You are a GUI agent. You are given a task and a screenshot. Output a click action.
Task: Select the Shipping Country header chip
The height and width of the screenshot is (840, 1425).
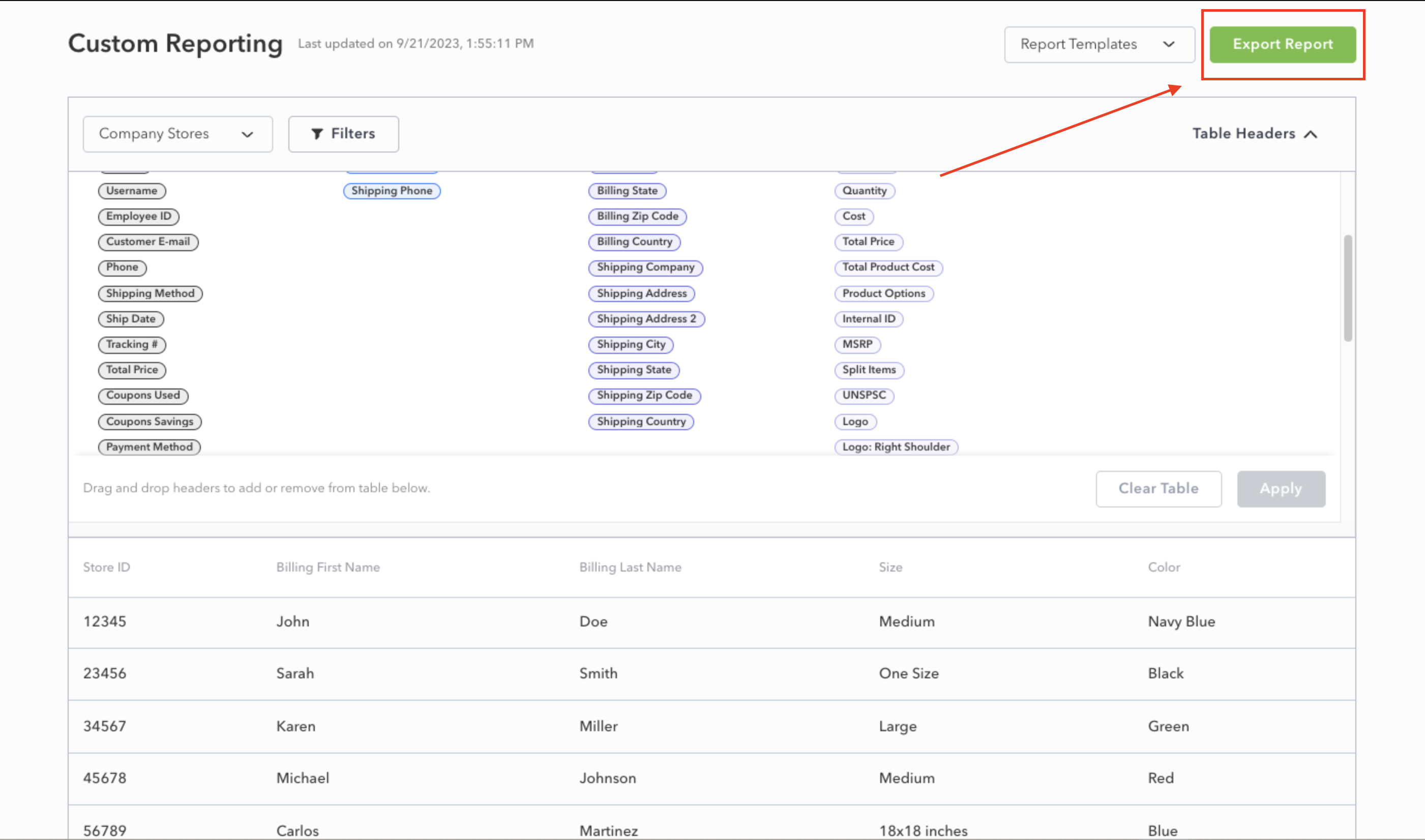641,421
